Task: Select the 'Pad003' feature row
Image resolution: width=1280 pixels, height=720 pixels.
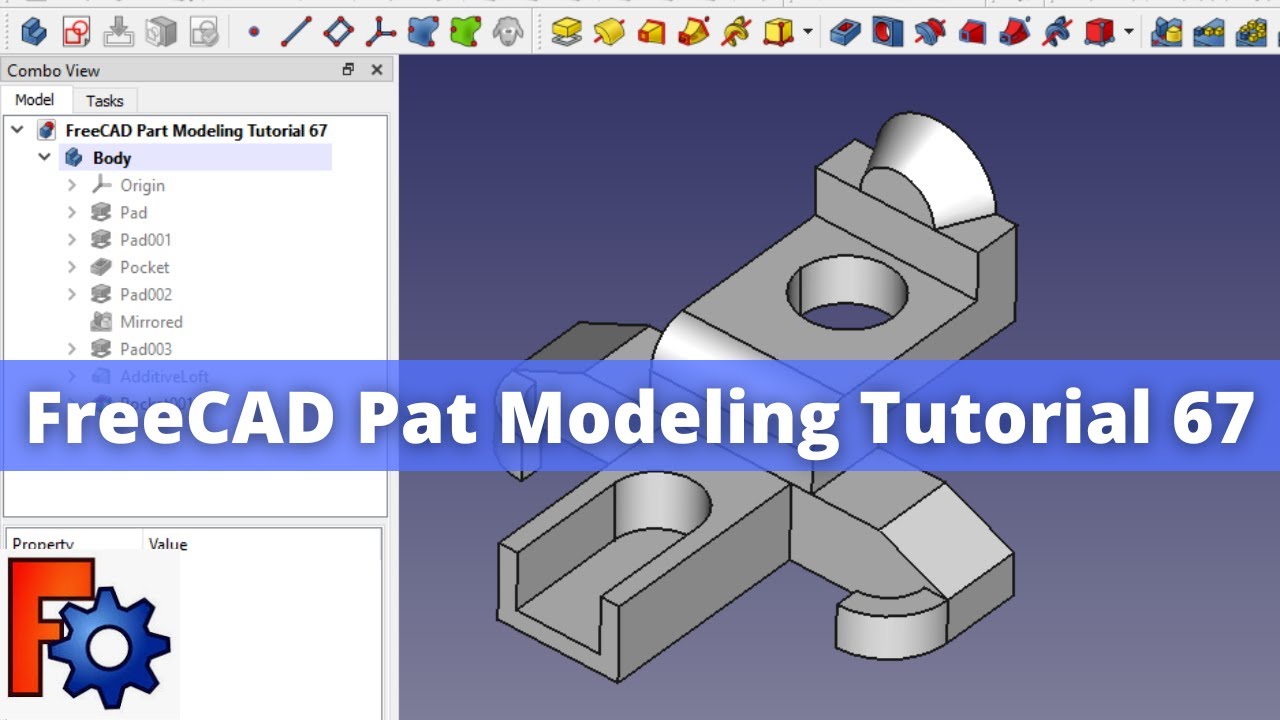Action: click(x=145, y=349)
